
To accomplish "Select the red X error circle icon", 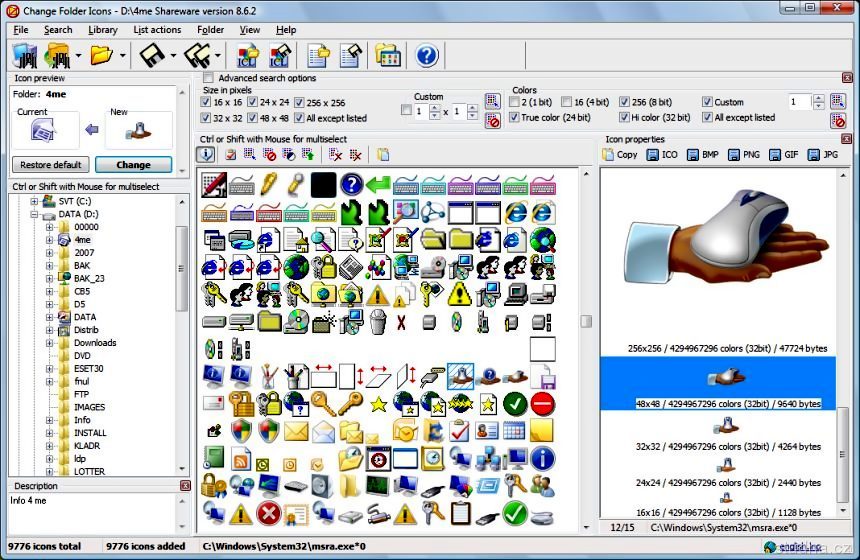I will (x=268, y=514).
